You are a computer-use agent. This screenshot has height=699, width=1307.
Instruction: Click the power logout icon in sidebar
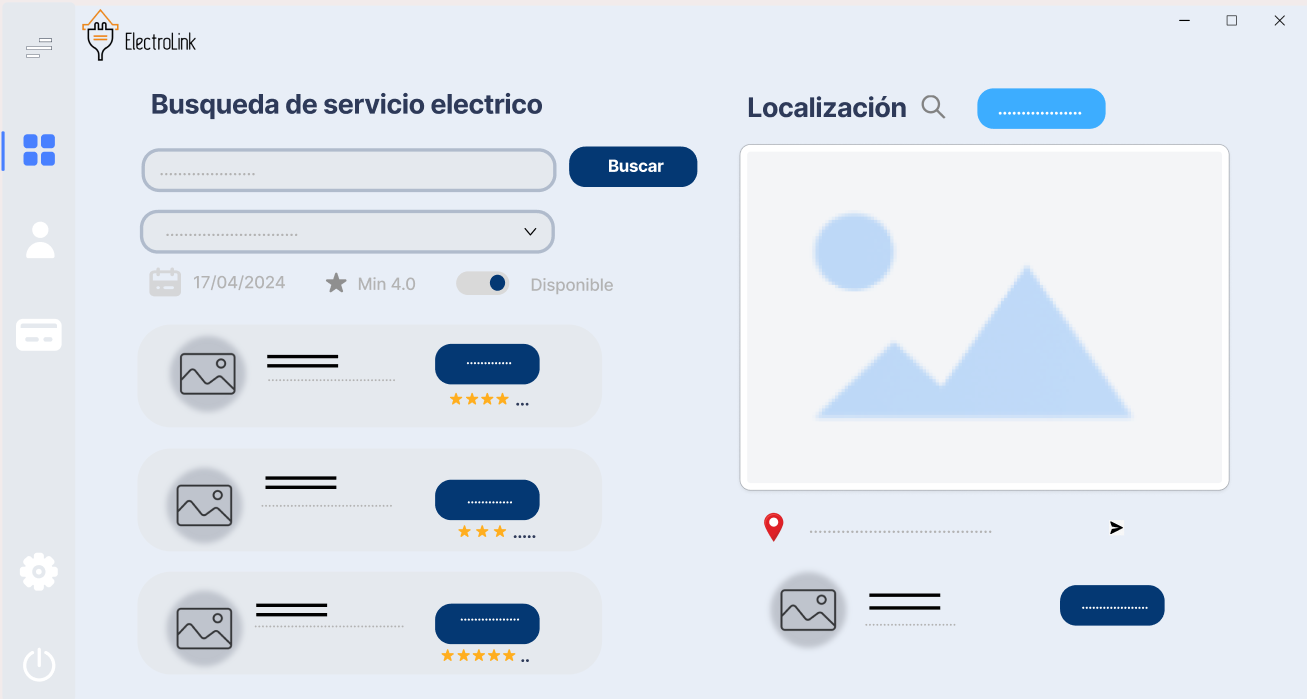point(39,665)
